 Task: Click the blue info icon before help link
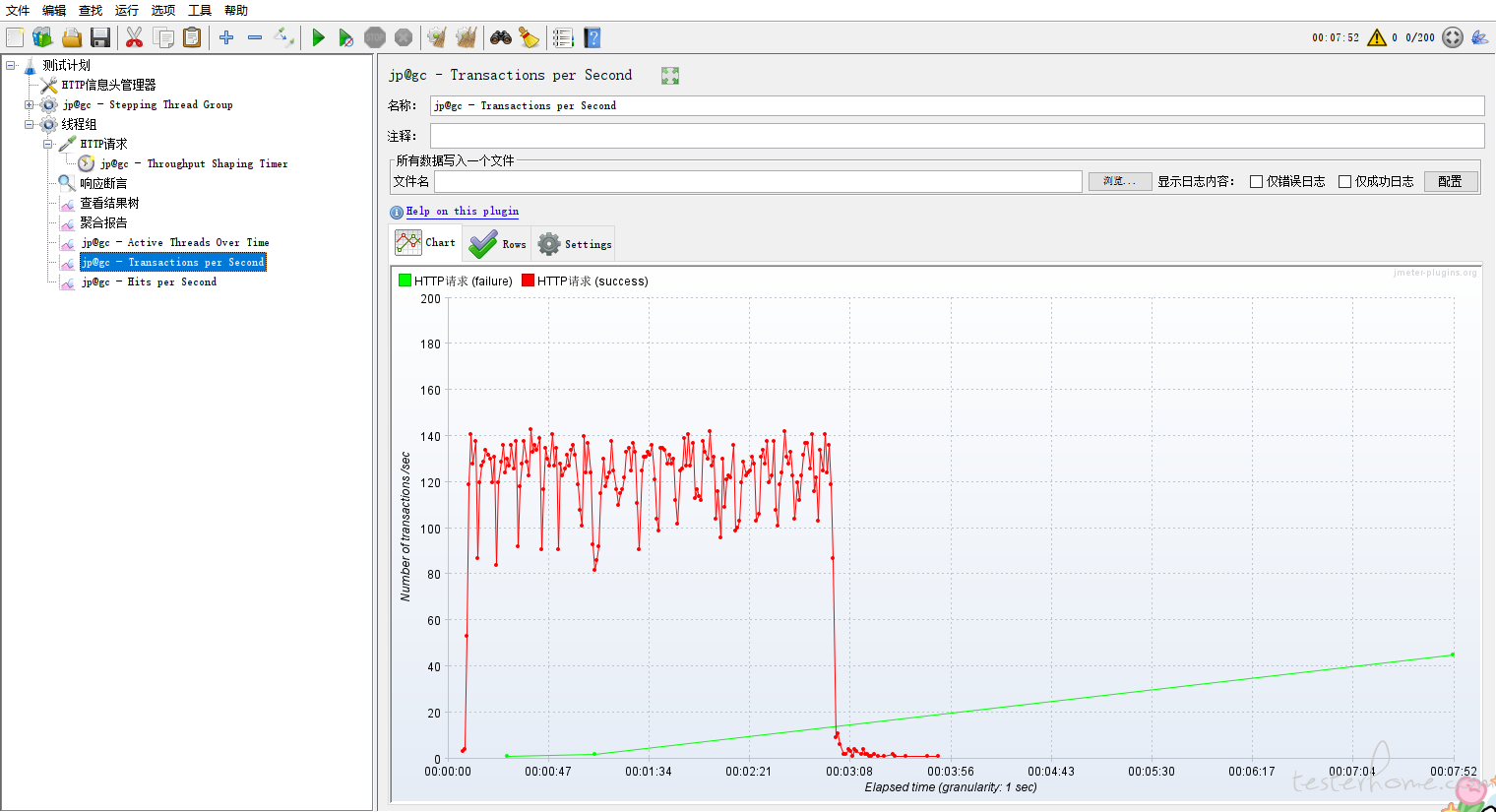pos(397,212)
